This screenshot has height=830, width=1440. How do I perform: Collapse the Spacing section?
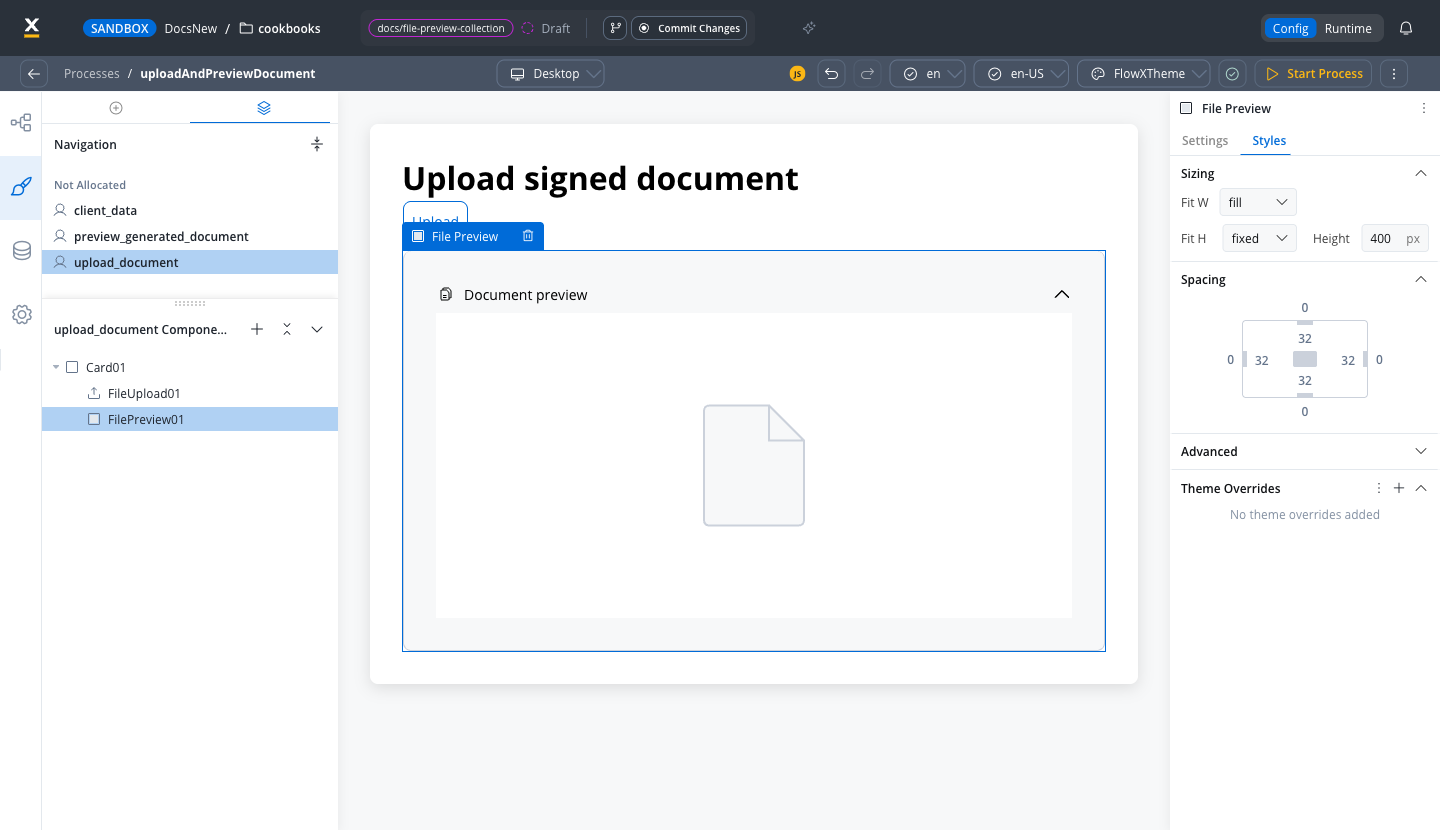point(1421,279)
